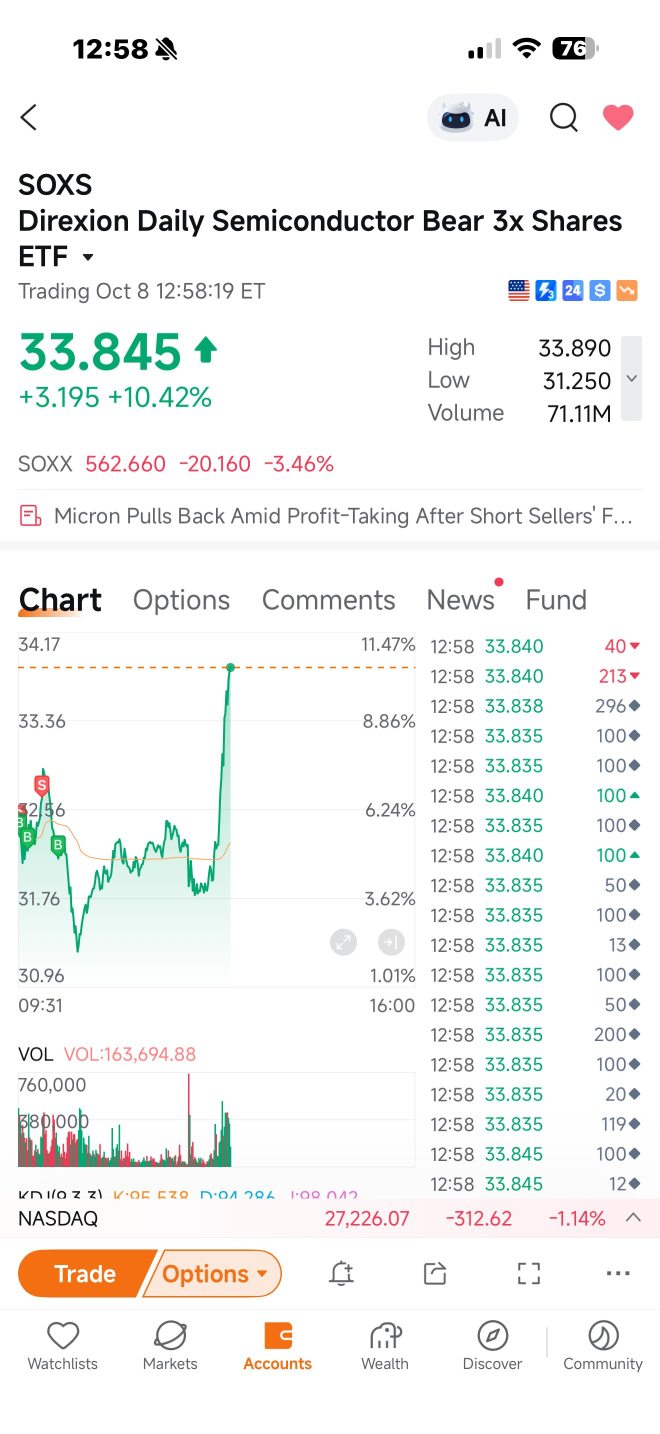
Task: Tap the orange Trade button
Action: pyautogui.click(x=85, y=1274)
